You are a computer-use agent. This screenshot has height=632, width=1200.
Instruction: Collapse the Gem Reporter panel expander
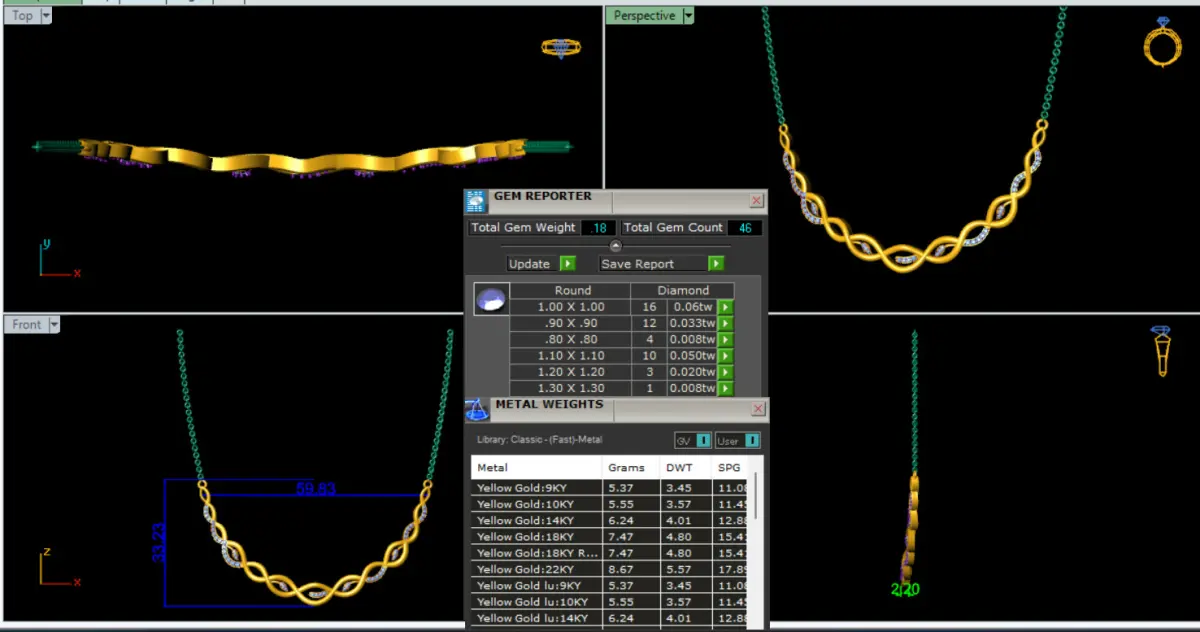click(x=616, y=246)
